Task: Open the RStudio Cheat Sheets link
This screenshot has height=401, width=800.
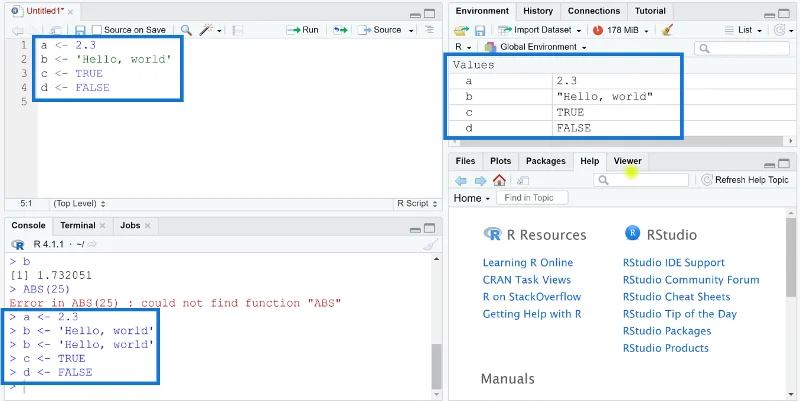Action: [676, 297]
